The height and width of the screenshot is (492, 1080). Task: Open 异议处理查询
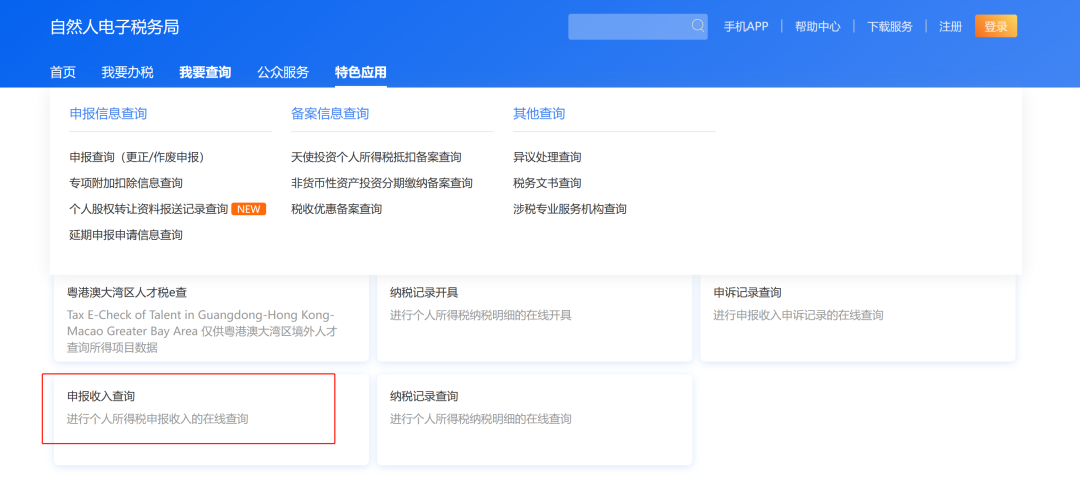547,157
